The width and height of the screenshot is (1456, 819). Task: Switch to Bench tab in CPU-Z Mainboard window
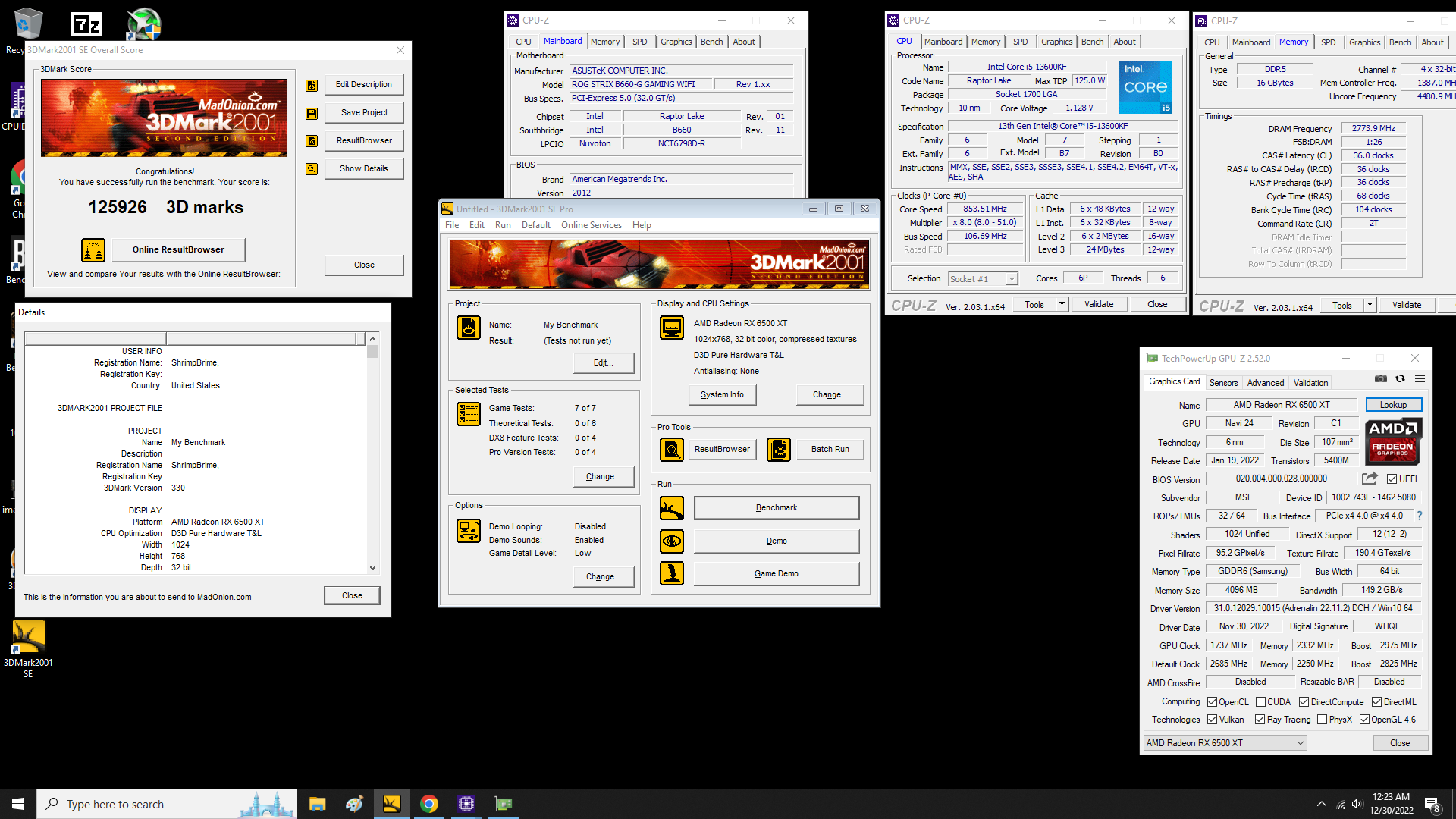711,42
